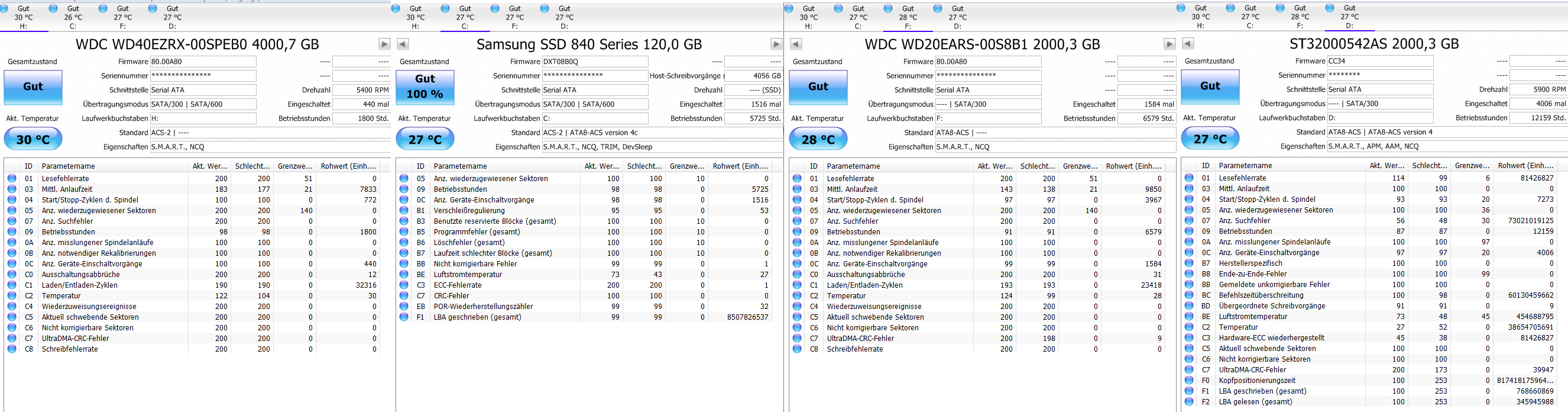Viewport: 1568px width, 412px height.
Task: Select Luftstromtemperatur row on Samsung SSD
Action: click(x=584, y=274)
